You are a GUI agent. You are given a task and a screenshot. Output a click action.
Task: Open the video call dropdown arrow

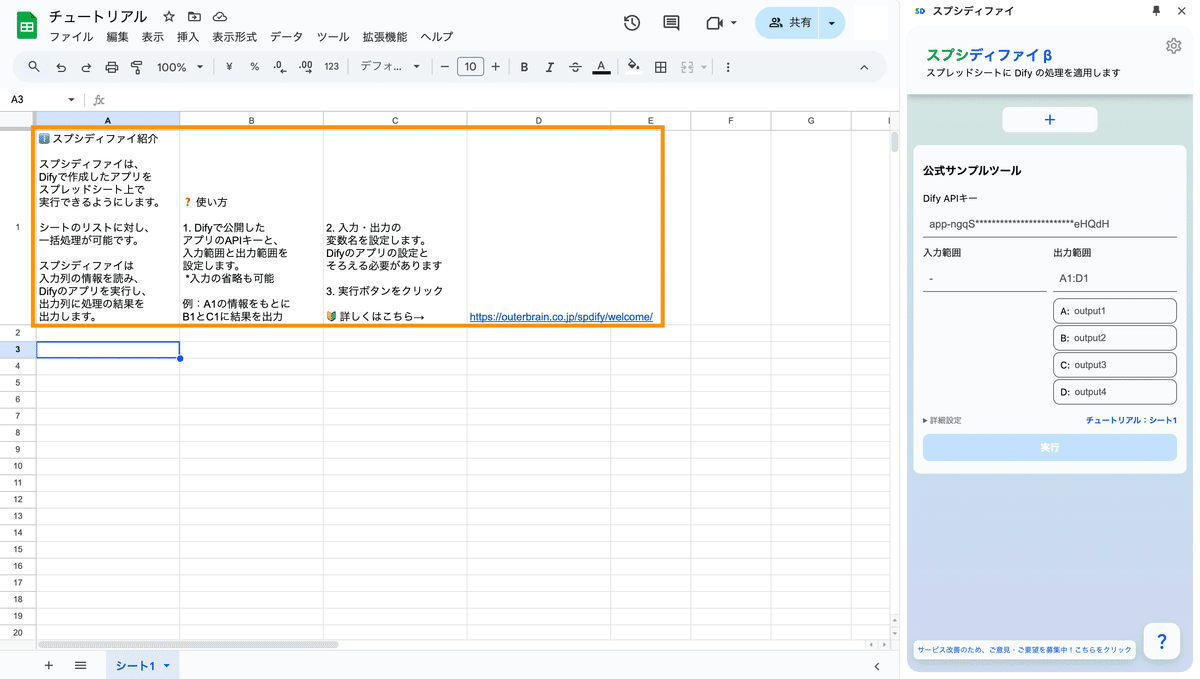pyautogui.click(x=734, y=23)
